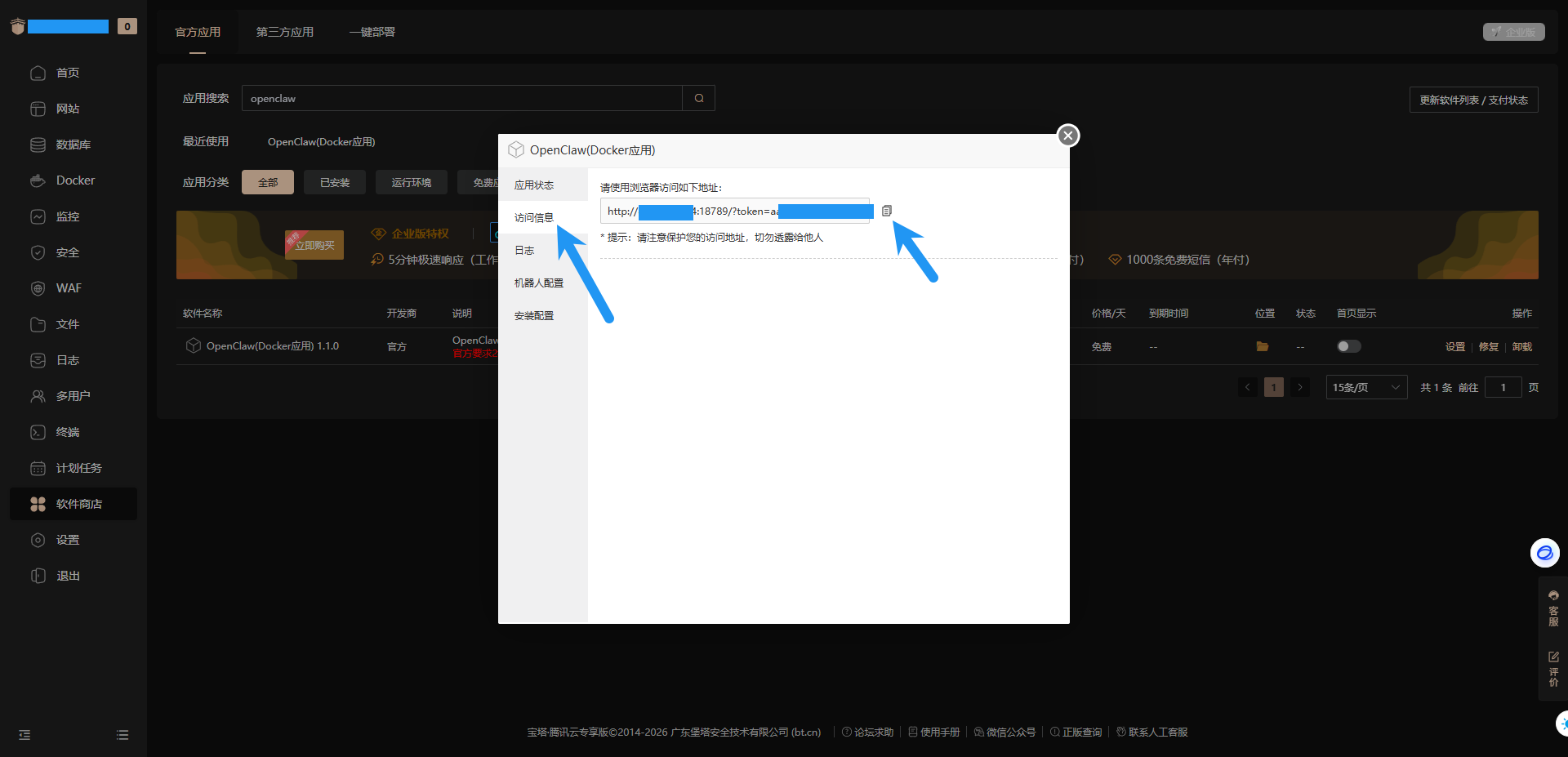Viewport: 1568px width, 757px height.
Task: Click the 卸载 link for OpenClaw
Action: pos(1521,347)
